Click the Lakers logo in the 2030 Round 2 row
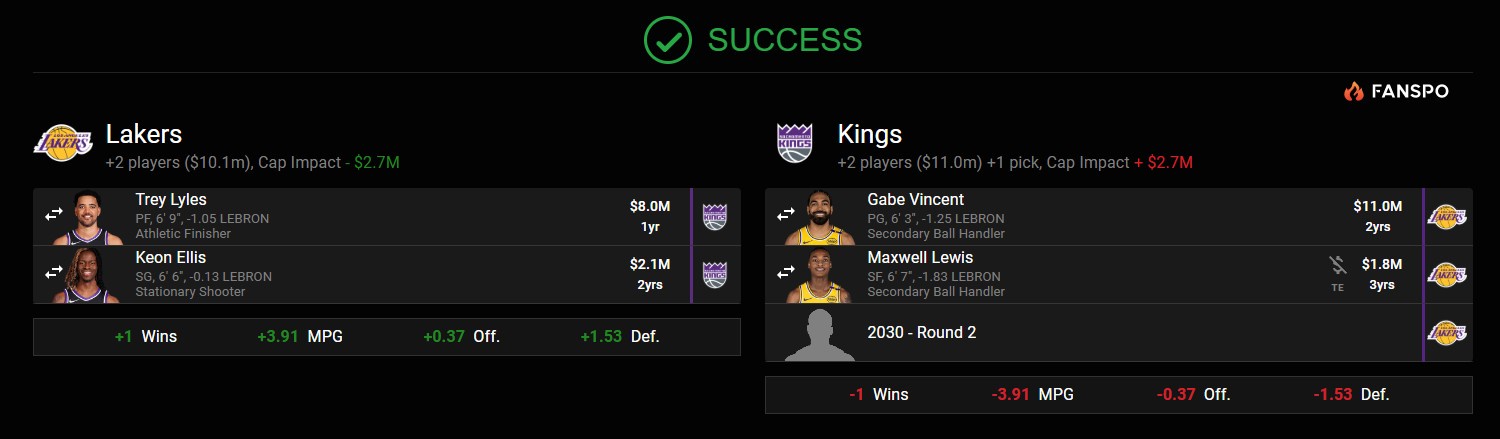 pyautogui.click(x=1447, y=332)
